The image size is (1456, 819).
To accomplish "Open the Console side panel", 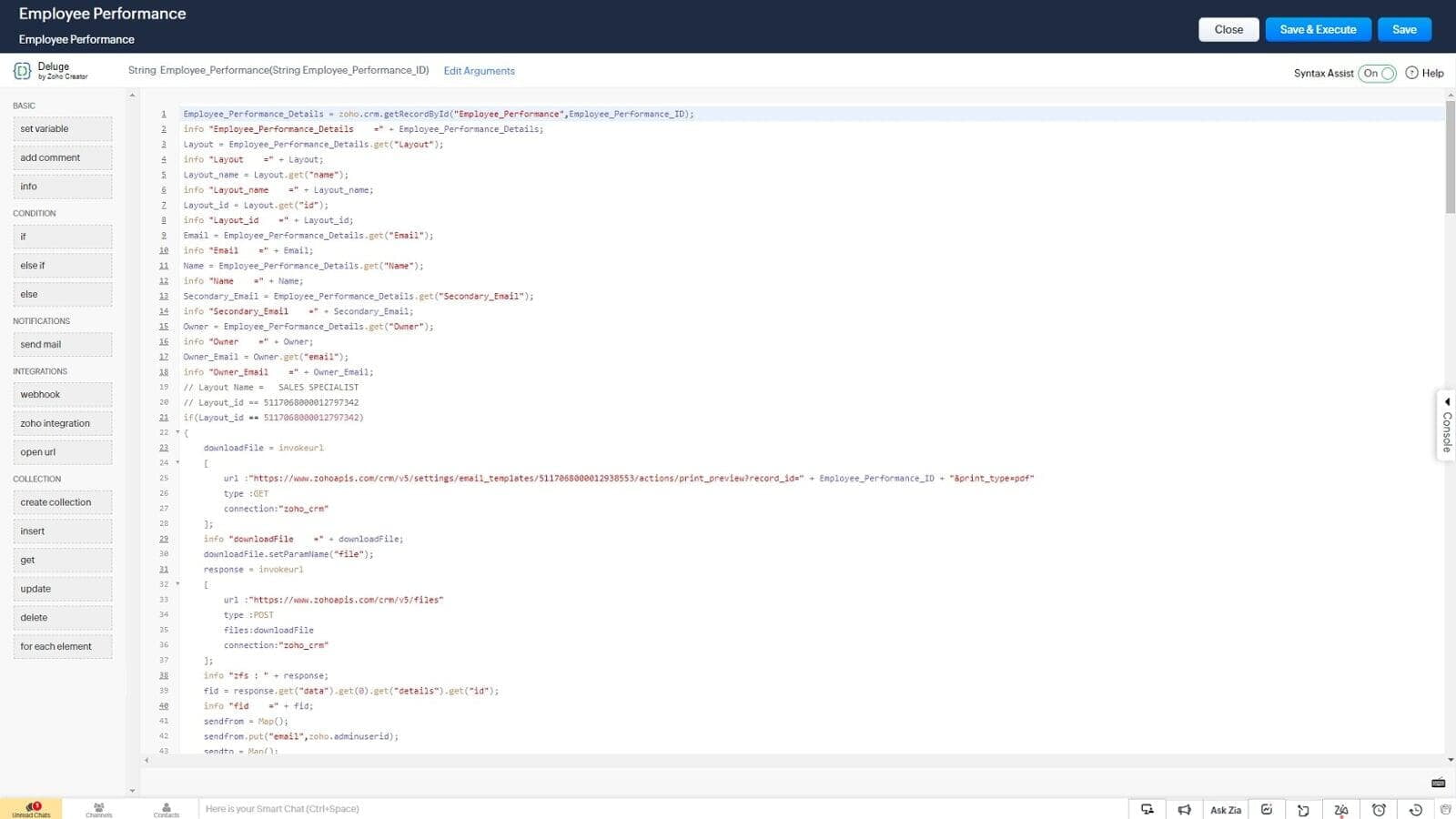I will [1446, 426].
